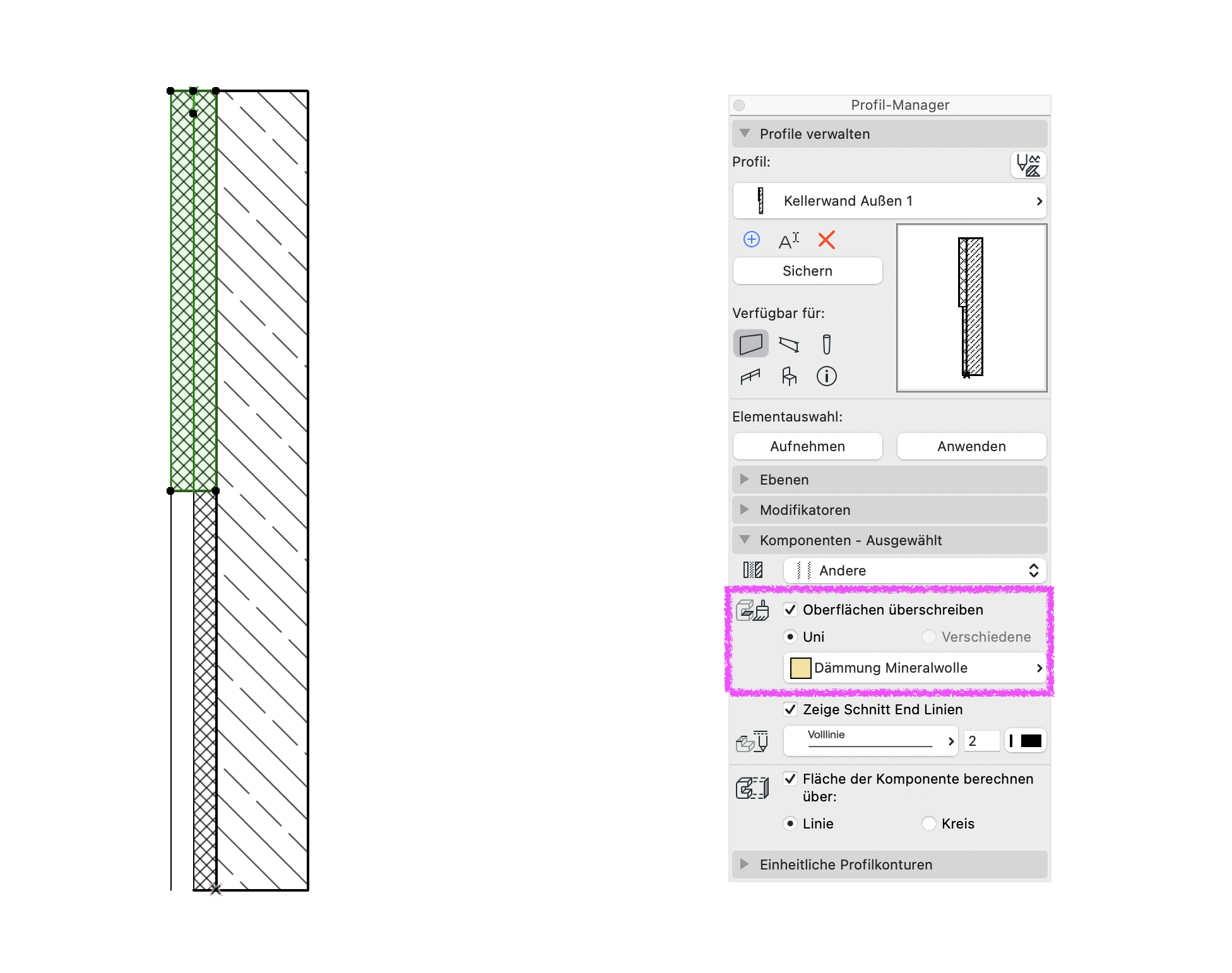Click the add new profile plus icon
This screenshot has height=973, width=1232.
(x=751, y=240)
